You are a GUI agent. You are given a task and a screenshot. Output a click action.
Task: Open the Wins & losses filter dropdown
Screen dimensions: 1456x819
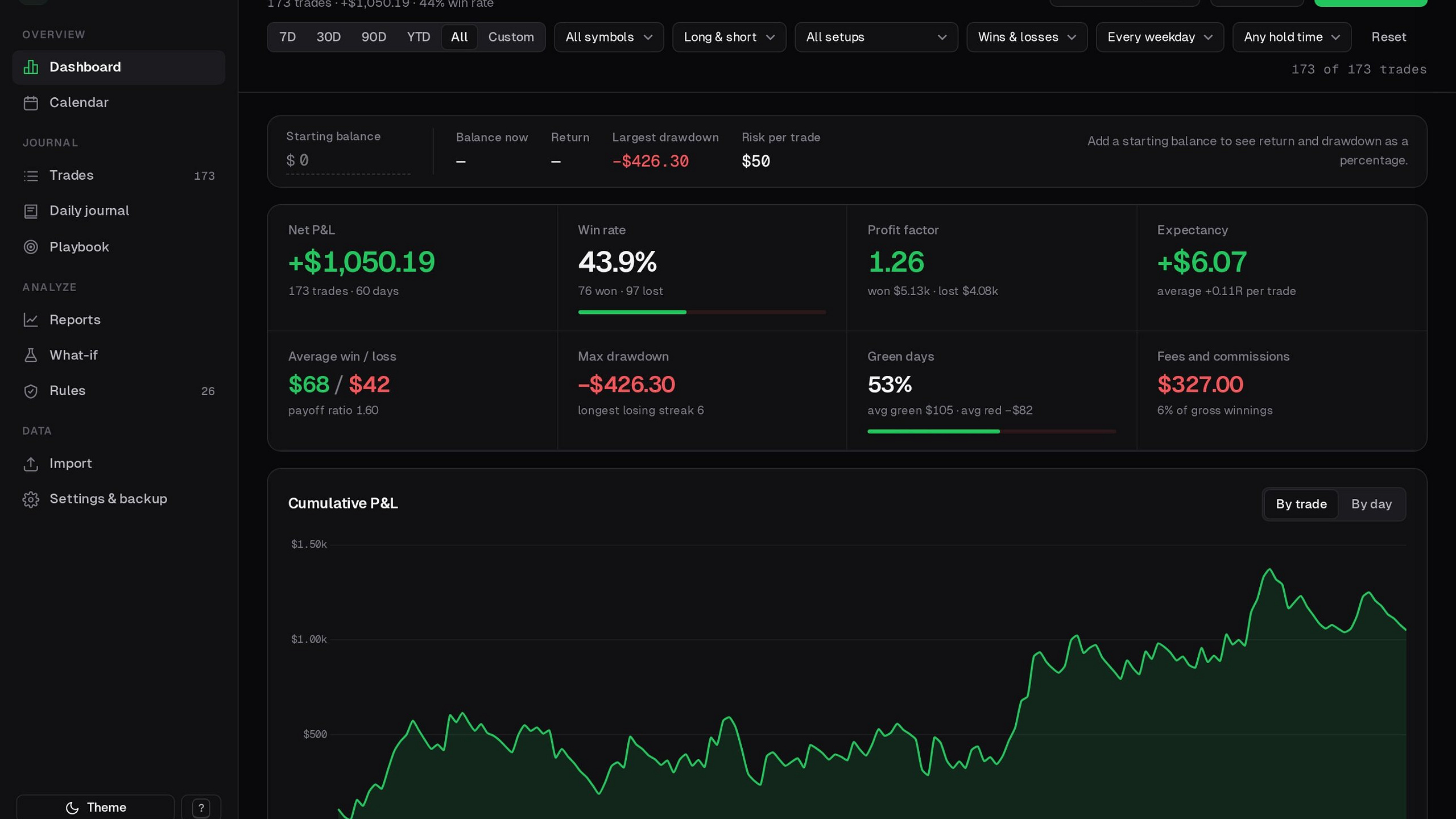[x=1027, y=37]
